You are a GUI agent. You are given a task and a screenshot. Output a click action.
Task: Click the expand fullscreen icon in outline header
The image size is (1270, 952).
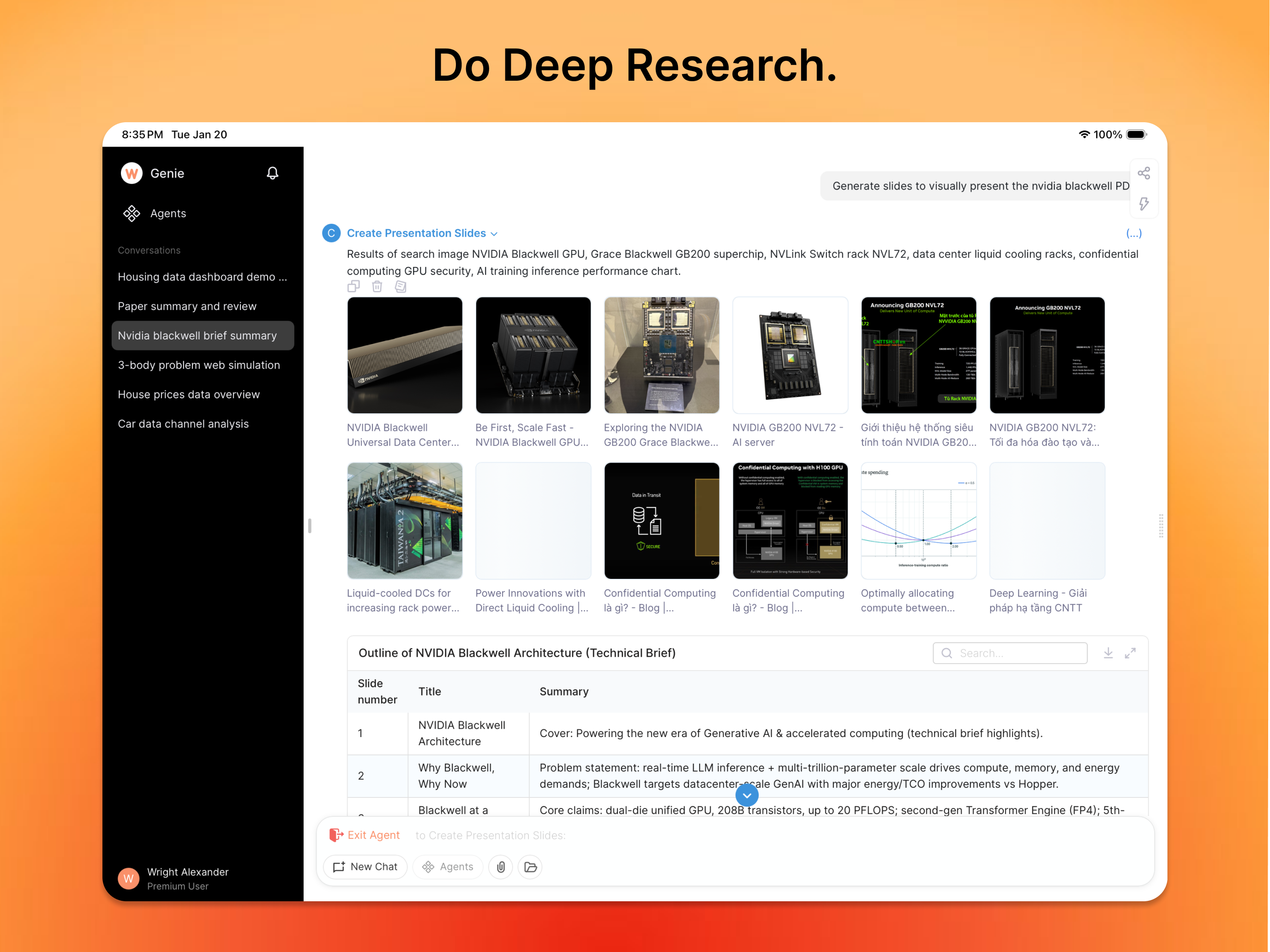tap(1130, 653)
